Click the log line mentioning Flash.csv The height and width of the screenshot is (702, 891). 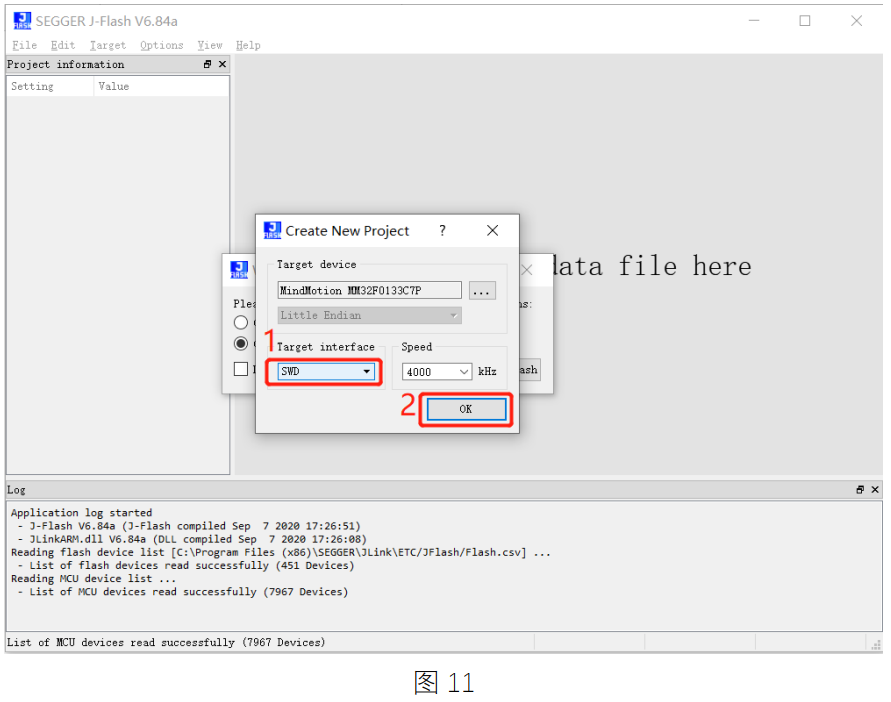pyautogui.click(x=281, y=552)
